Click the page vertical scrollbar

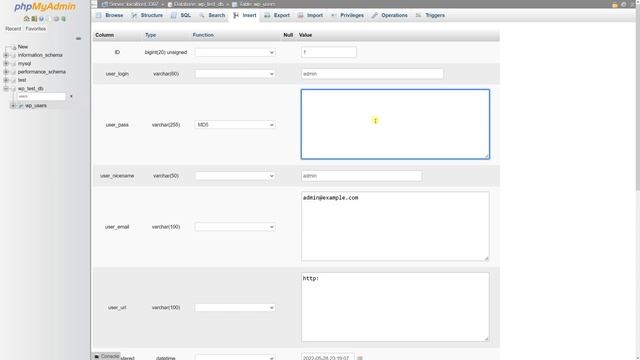point(638,98)
